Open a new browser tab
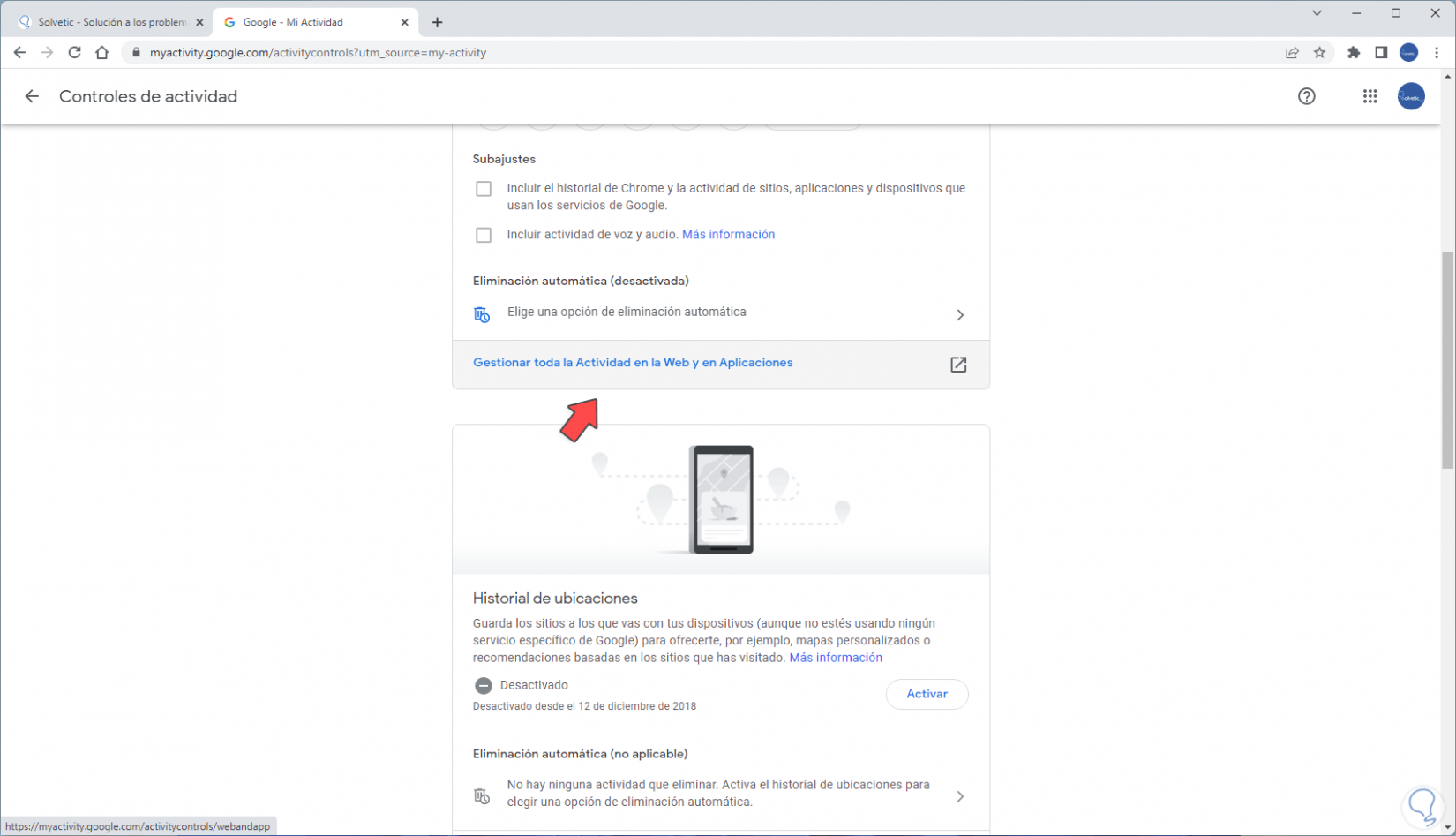 coord(438,22)
